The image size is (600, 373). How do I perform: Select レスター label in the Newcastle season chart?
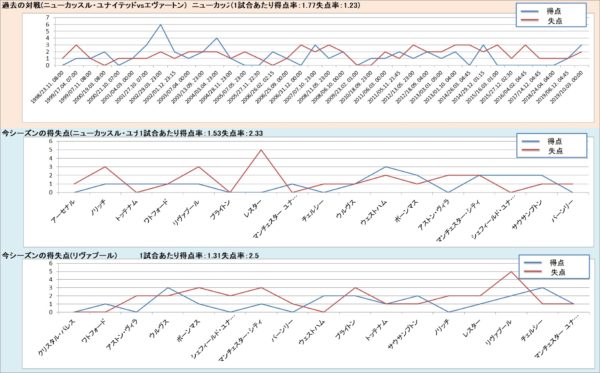254,208
